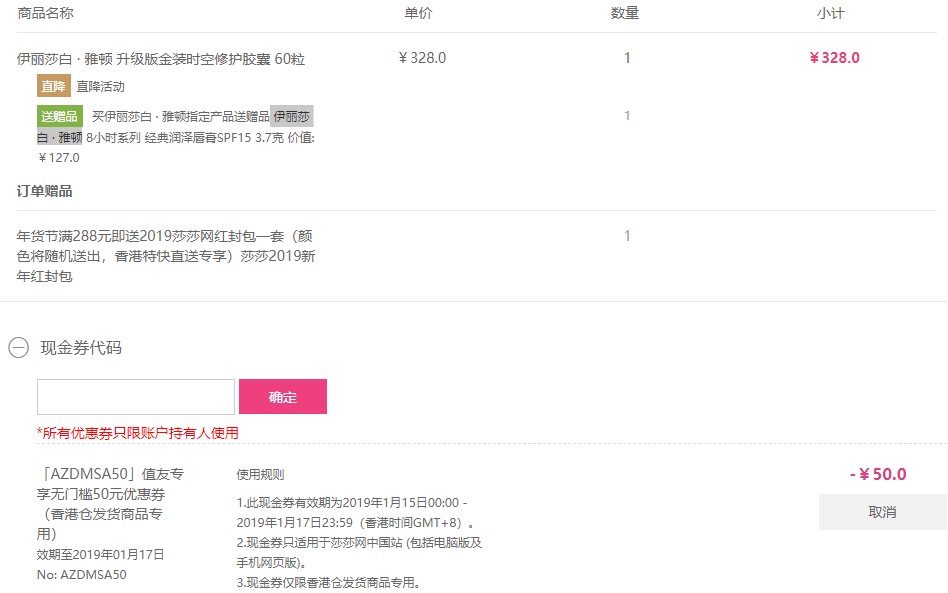Screen dimensions: 948x593
Task: Click the 直降 promotion badge
Action: point(54,86)
